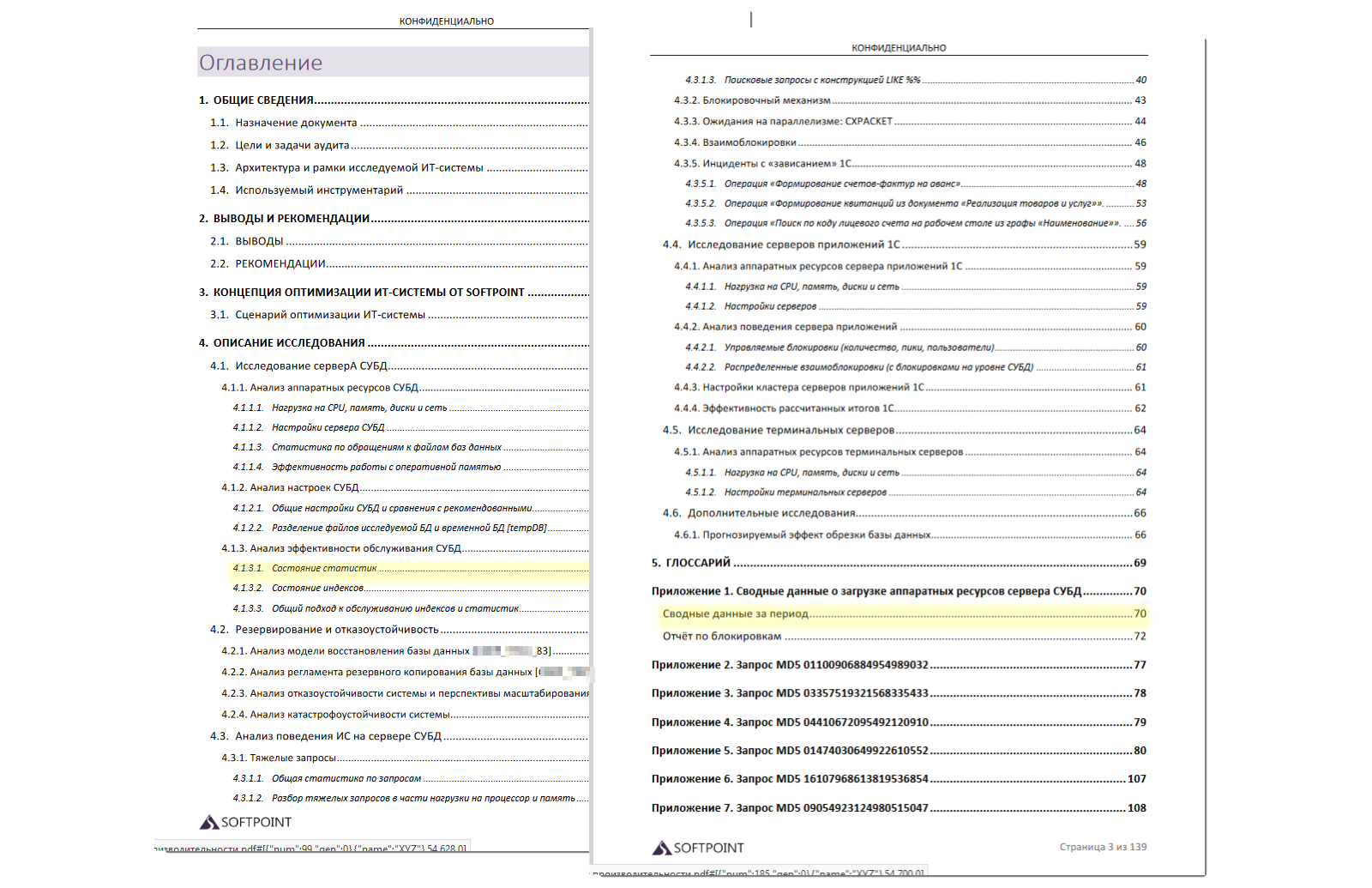Open '4.5.1.2. Настройки терминальных серверов'
The height and width of the screenshot is (888, 1372).
click(x=916, y=492)
